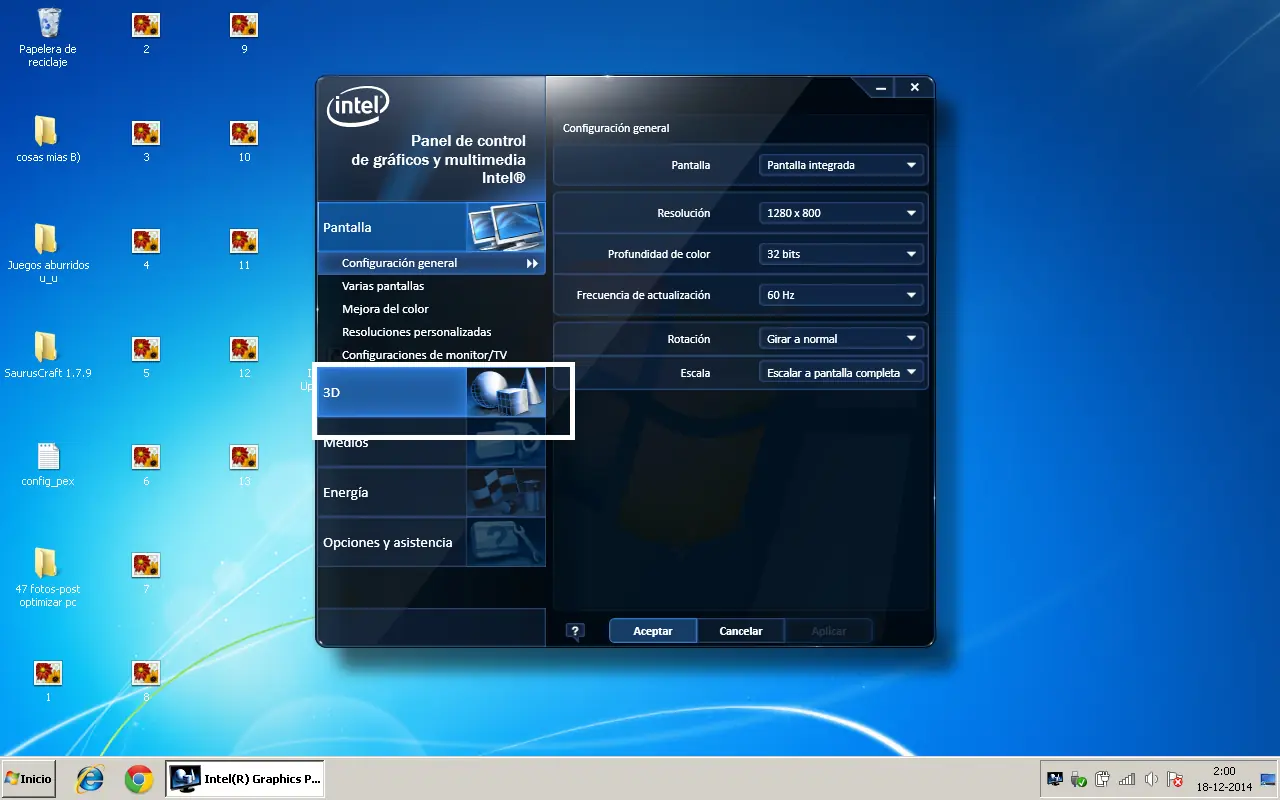Launch Google Chrome from the taskbar

pos(138,779)
